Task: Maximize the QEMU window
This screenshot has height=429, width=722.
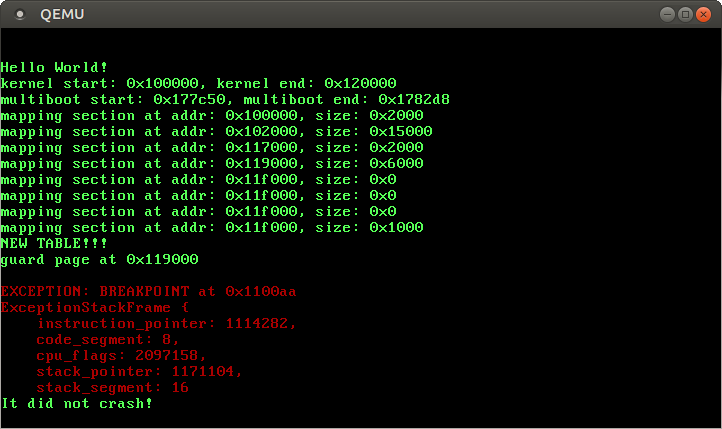Action: pos(685,14)
